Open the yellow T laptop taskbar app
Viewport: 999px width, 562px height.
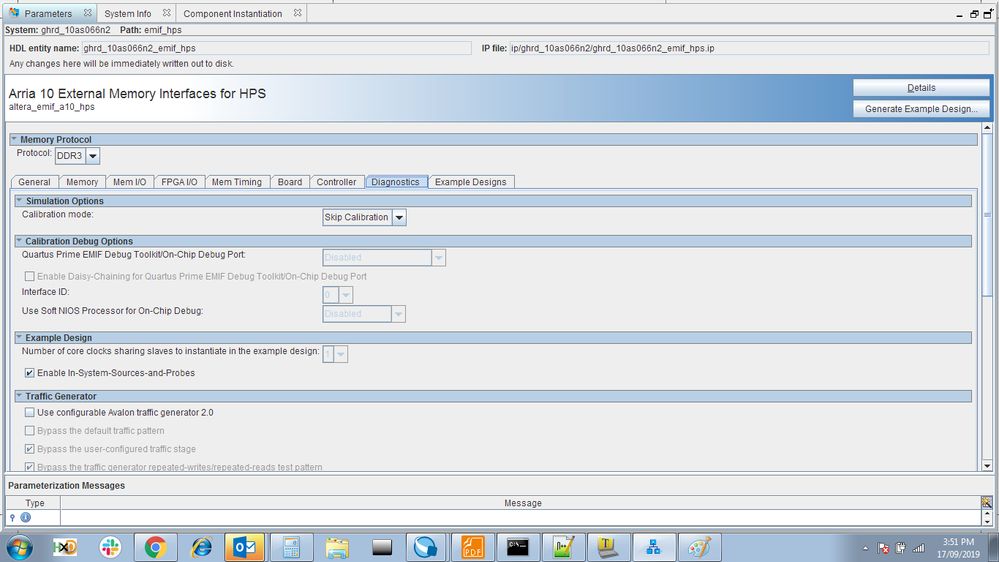[608, 547]
